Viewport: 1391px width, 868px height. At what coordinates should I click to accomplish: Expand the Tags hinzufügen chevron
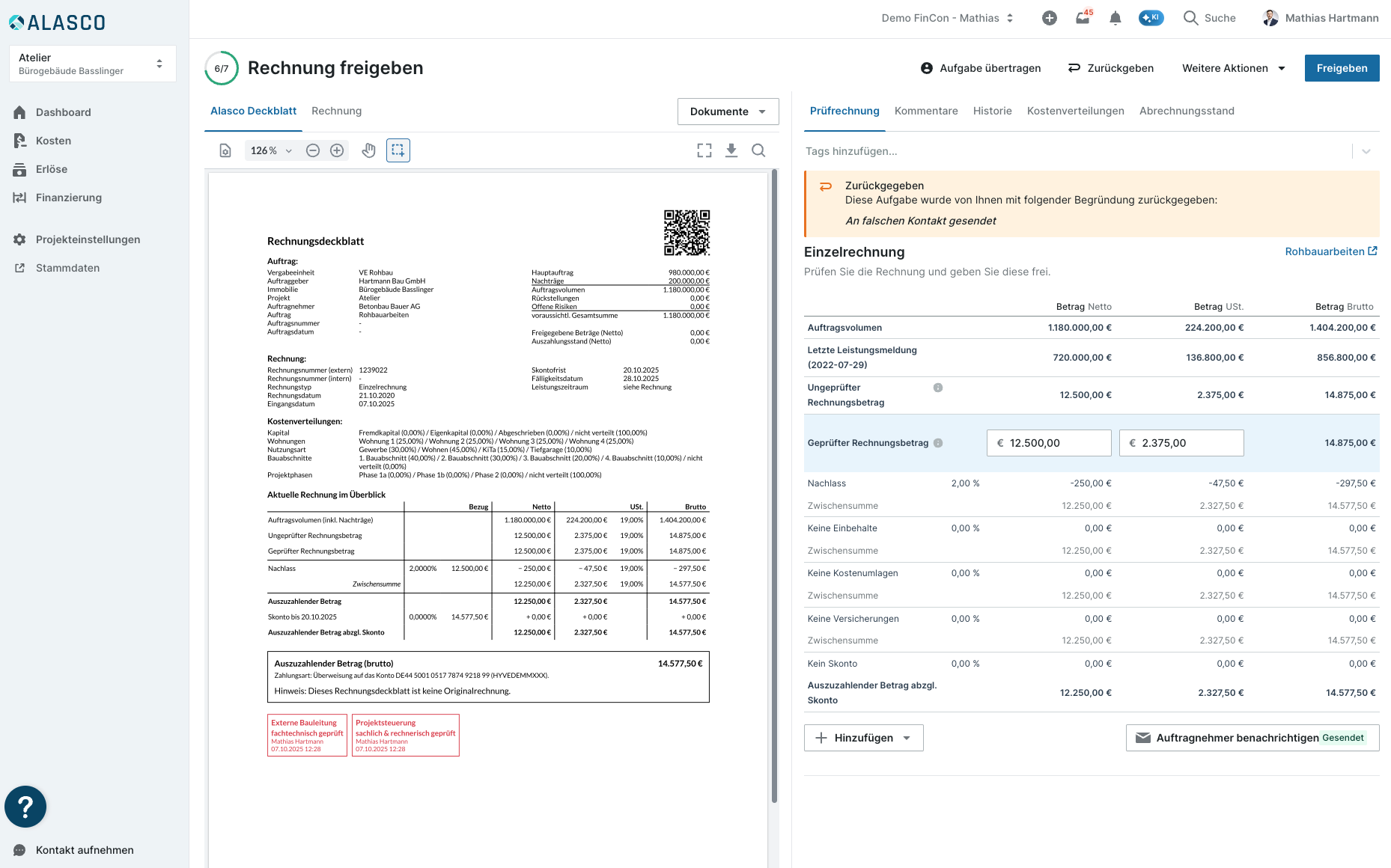click(1366, 151)
